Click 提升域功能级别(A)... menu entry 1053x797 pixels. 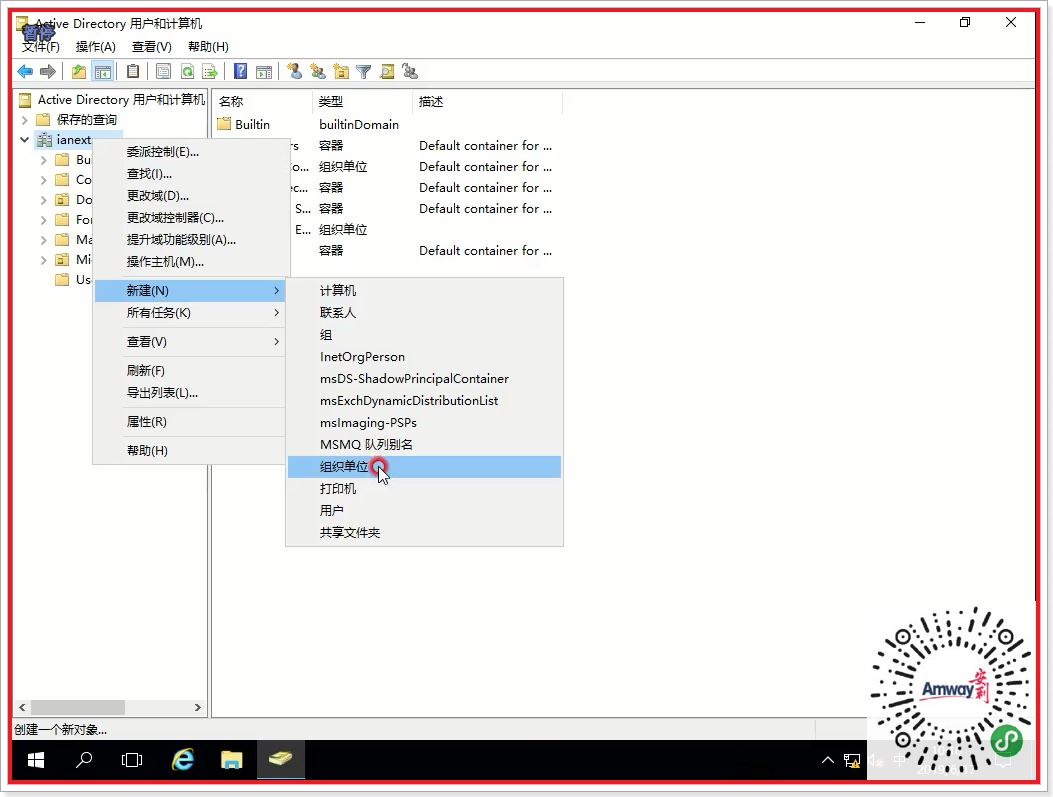tap(190, 240)
